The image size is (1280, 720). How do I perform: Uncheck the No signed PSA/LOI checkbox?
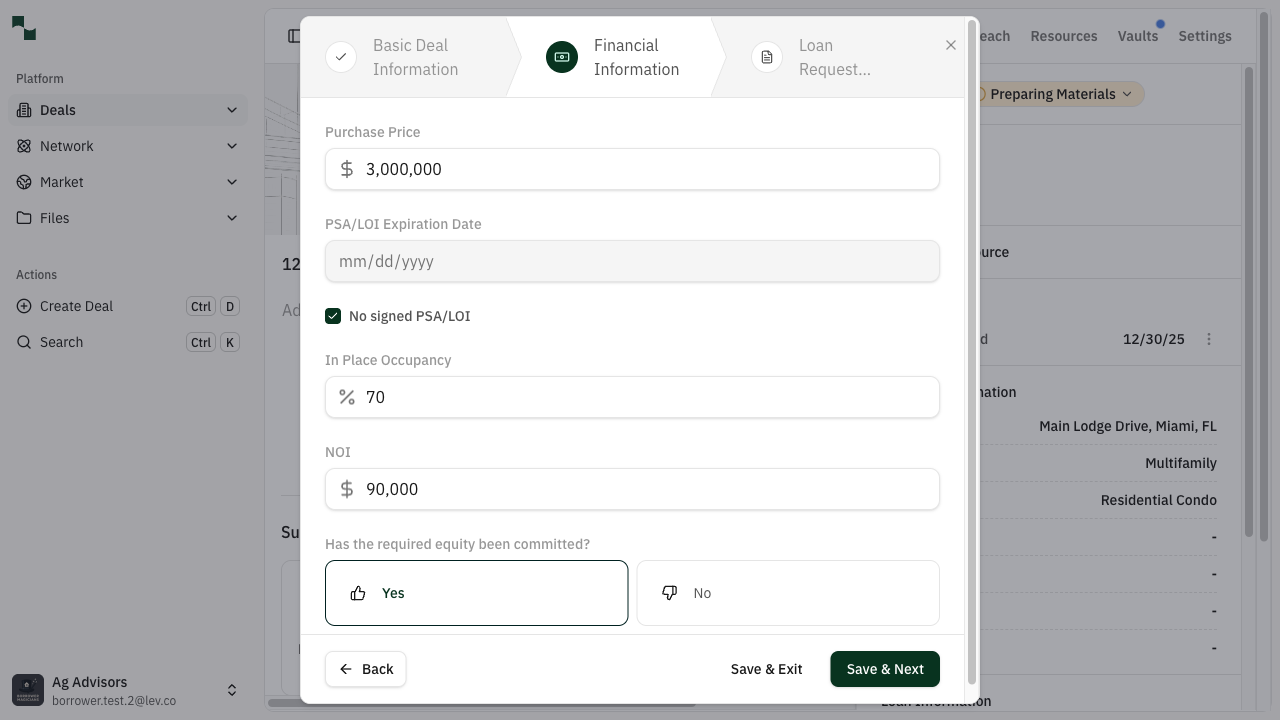tap(333, 316)
